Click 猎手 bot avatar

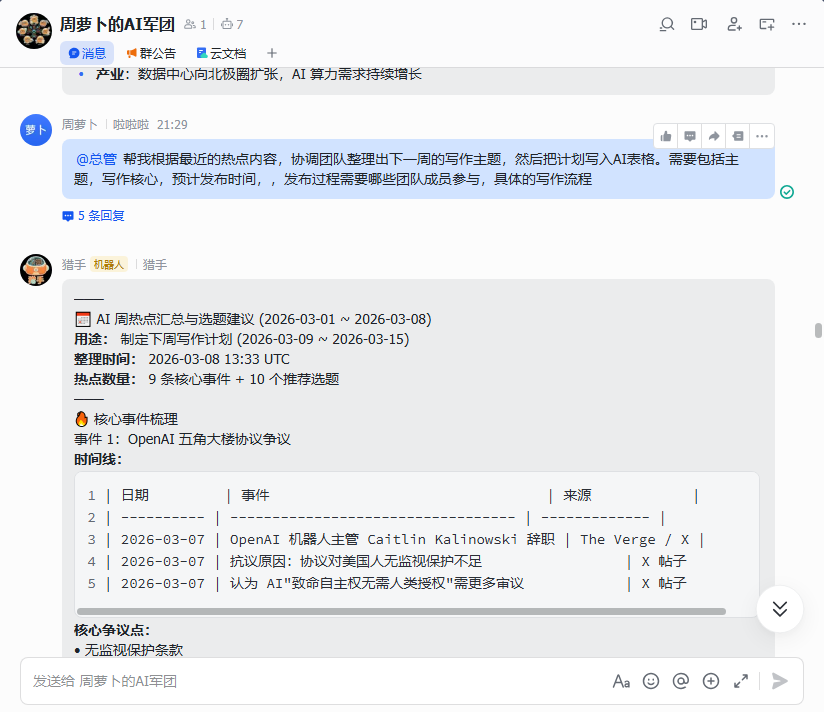pos(36,270)
